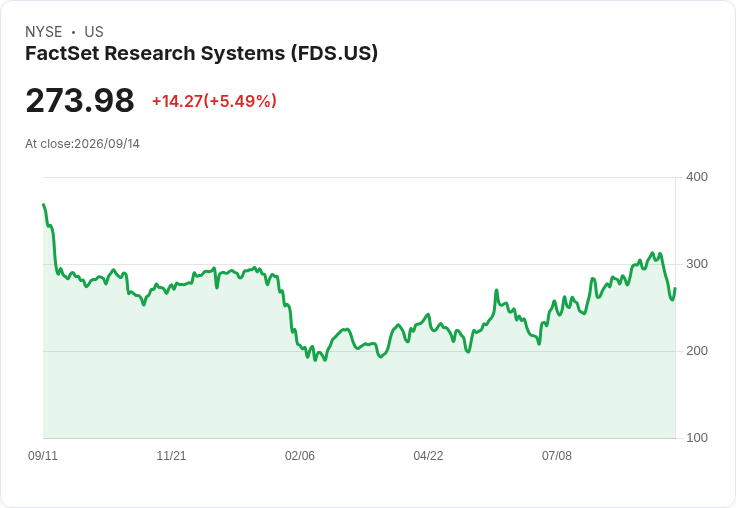736x508 pixels.
Task: Click the 11/21 x-axis date label
Action: tap(171, 455)
